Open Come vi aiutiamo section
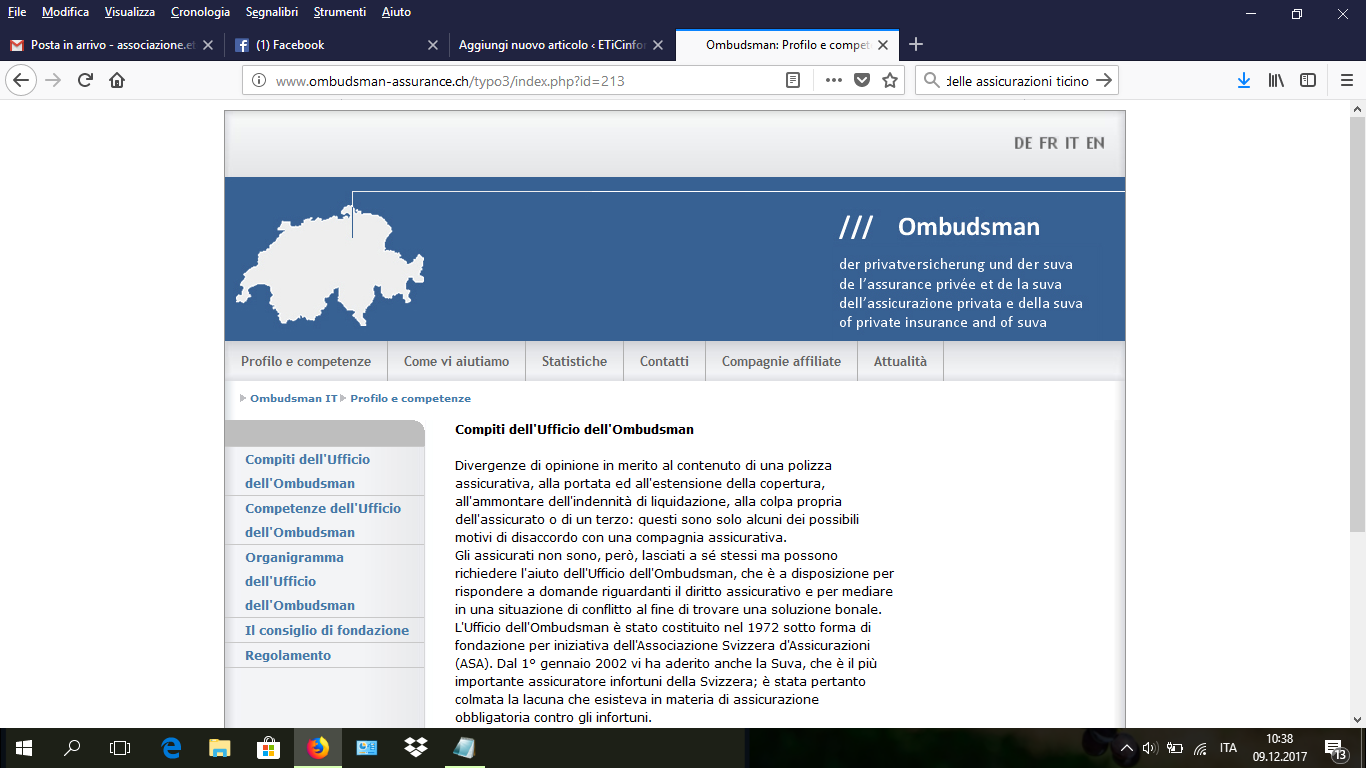Screen dimensions: 1366x768 [x=456, y=361]
